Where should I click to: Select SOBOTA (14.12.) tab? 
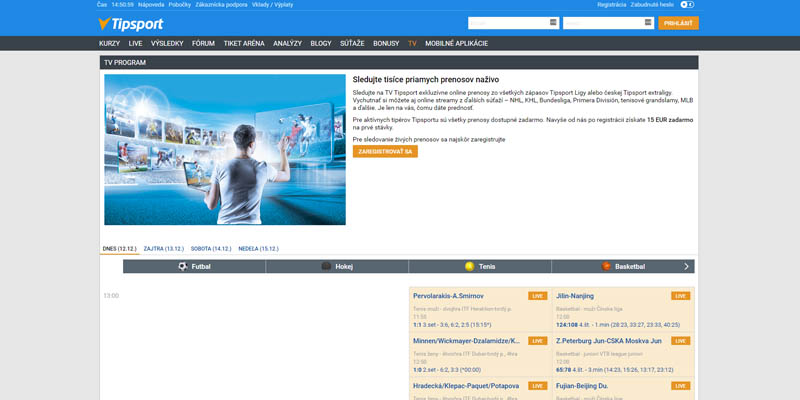click(x=211, y=248)
